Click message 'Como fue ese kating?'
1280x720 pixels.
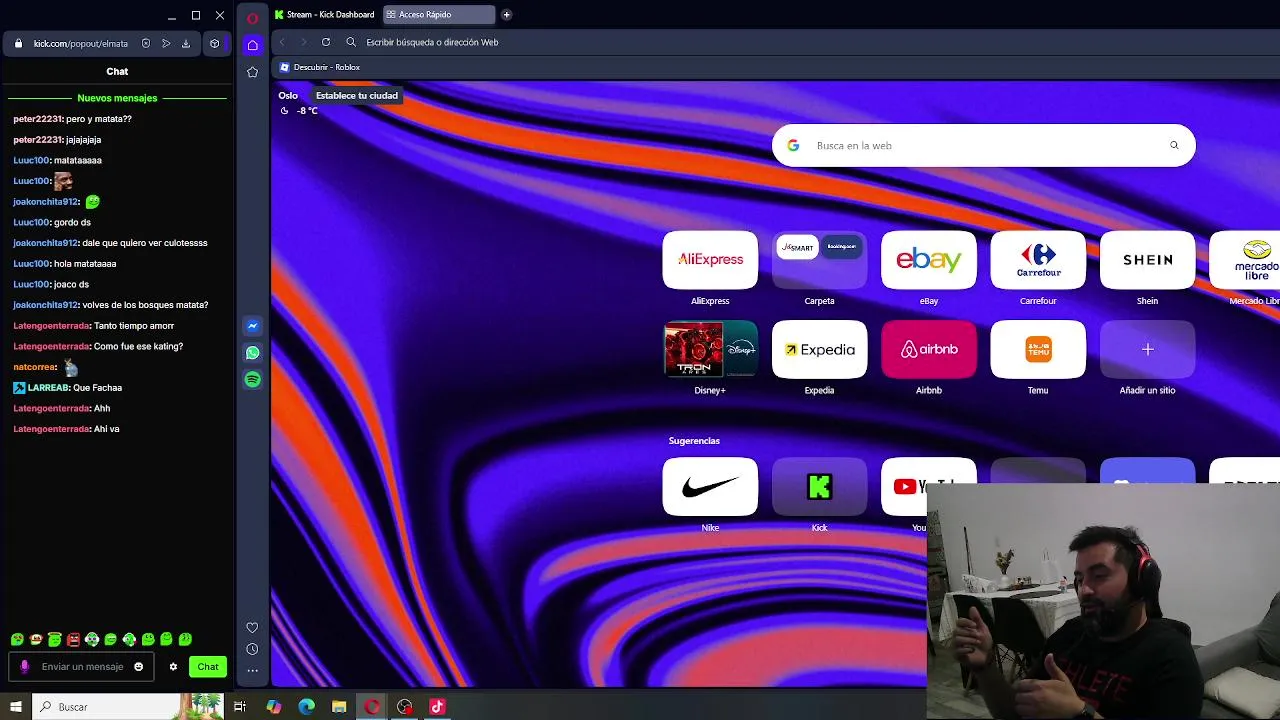pyautogui.click(x=138, y=346)
